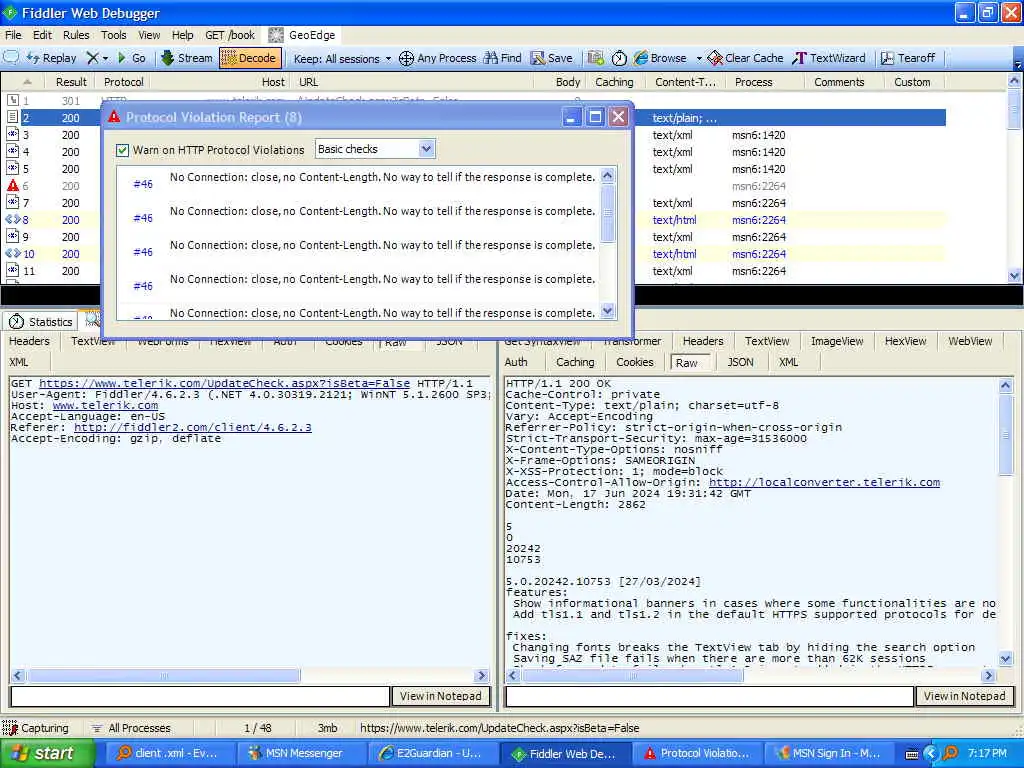Click the Save toolbar button

(552, 58)
